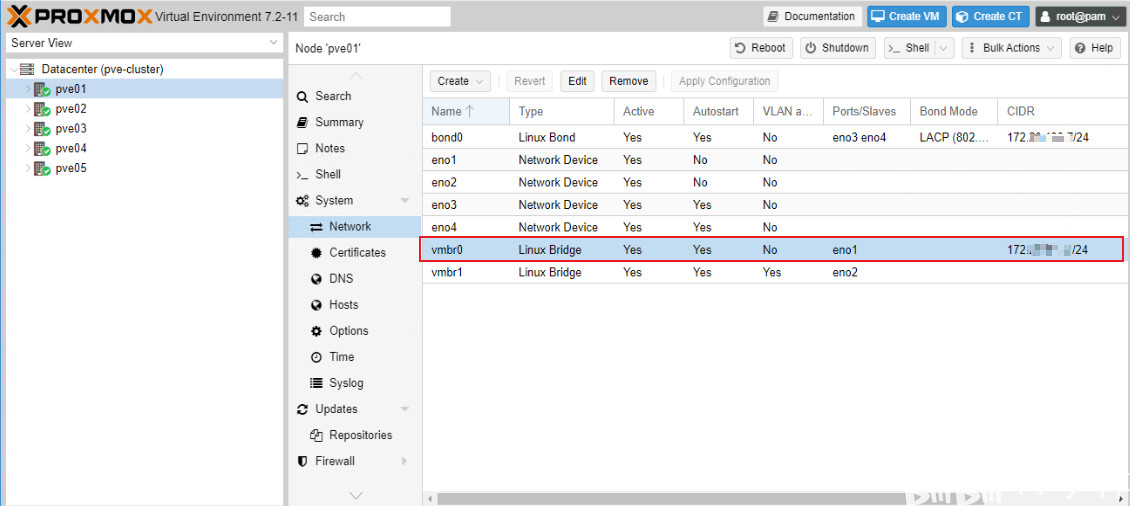
Task: Select the pve02 server icon
Action: click(42, 109)
